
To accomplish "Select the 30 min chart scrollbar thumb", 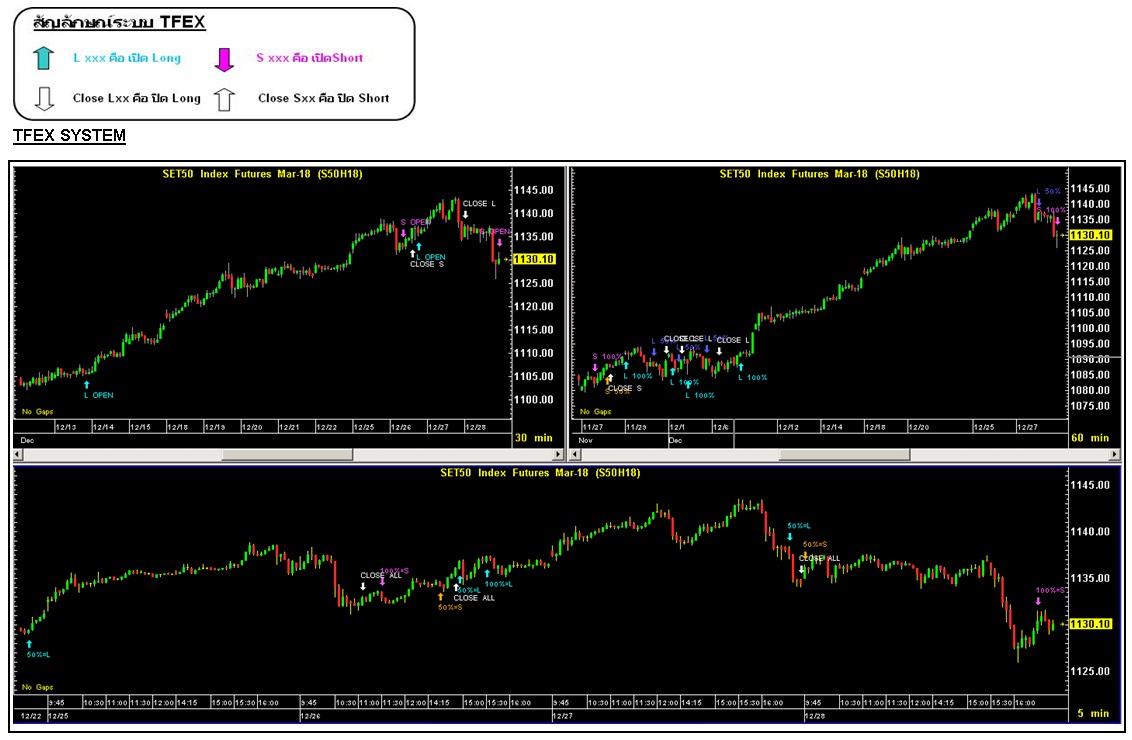I will [x=287, y=454].
